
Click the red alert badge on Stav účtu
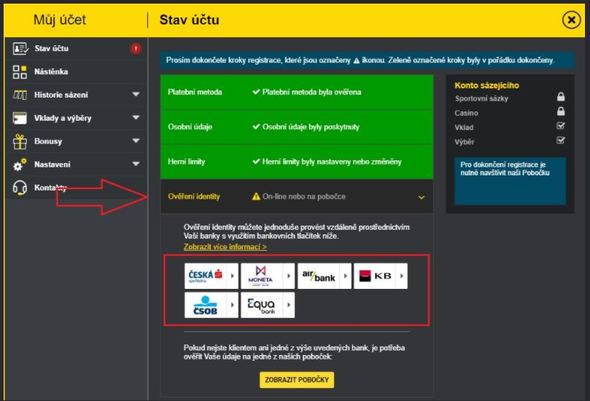tap(136, 49)
